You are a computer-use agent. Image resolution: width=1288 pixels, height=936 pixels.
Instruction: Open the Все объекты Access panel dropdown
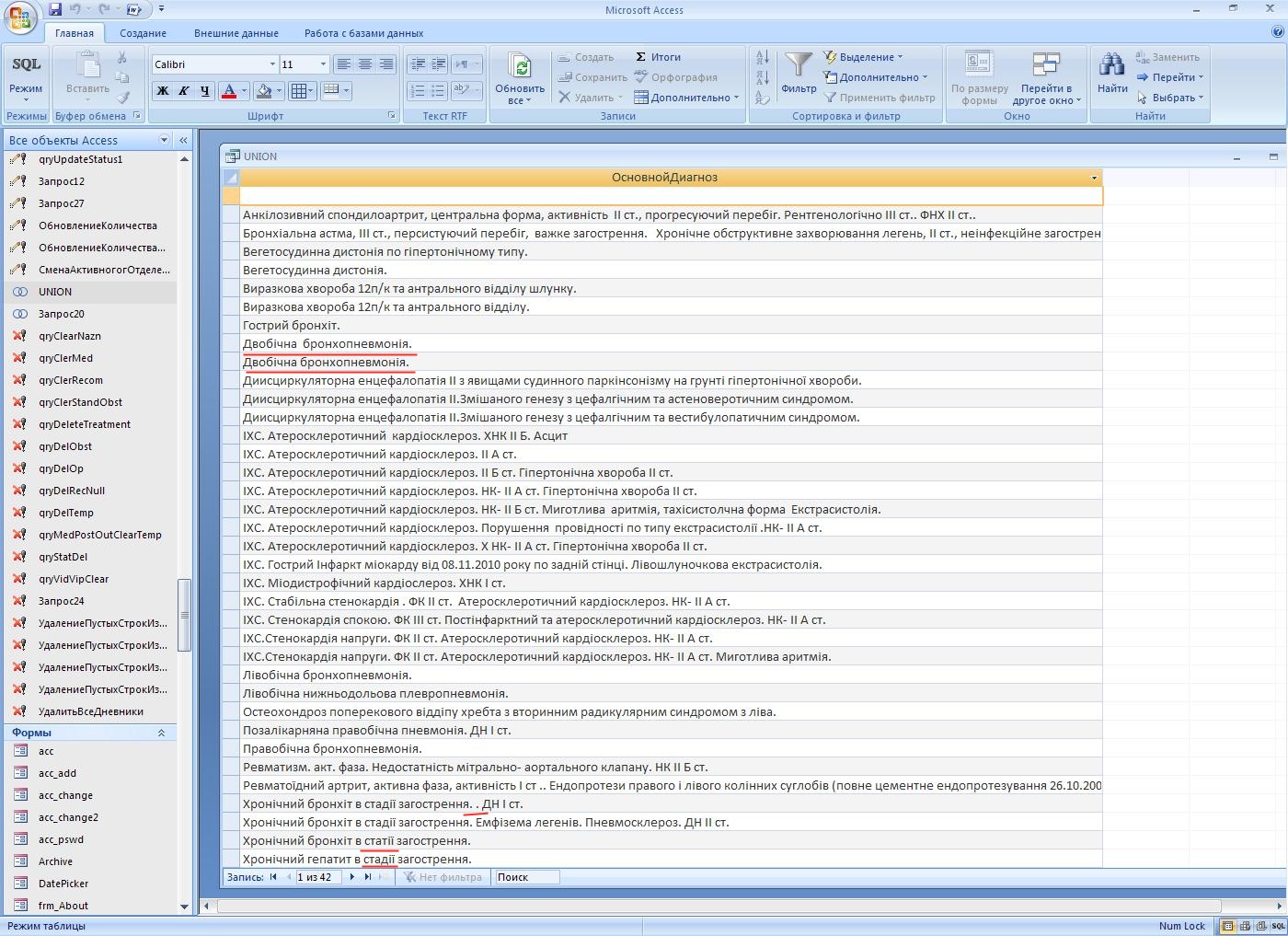pos(165,140)
